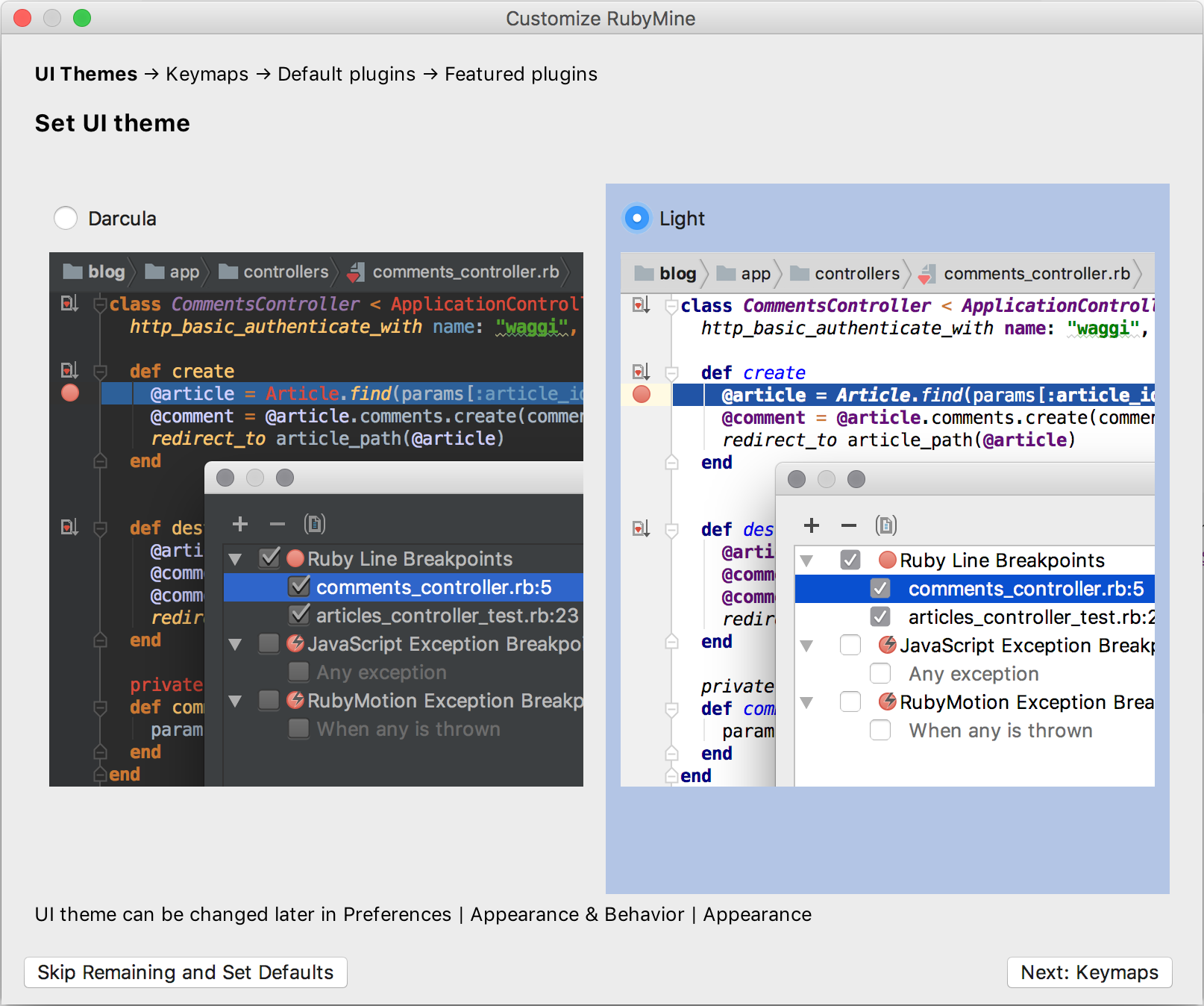Go to Keymaps step in breadcrumb

click(x=207, y=74)
